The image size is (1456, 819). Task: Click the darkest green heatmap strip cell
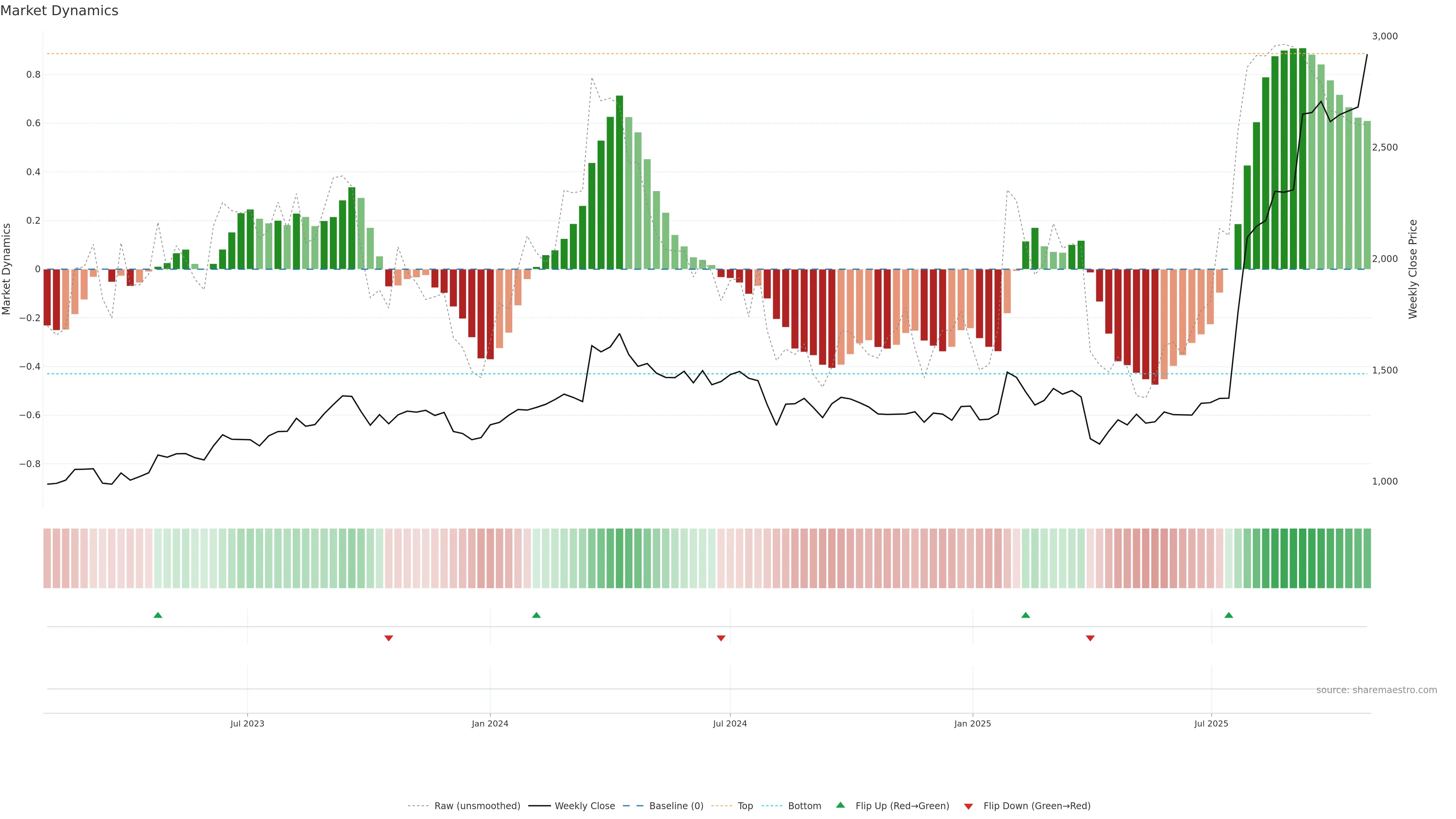pos(1302,558)
